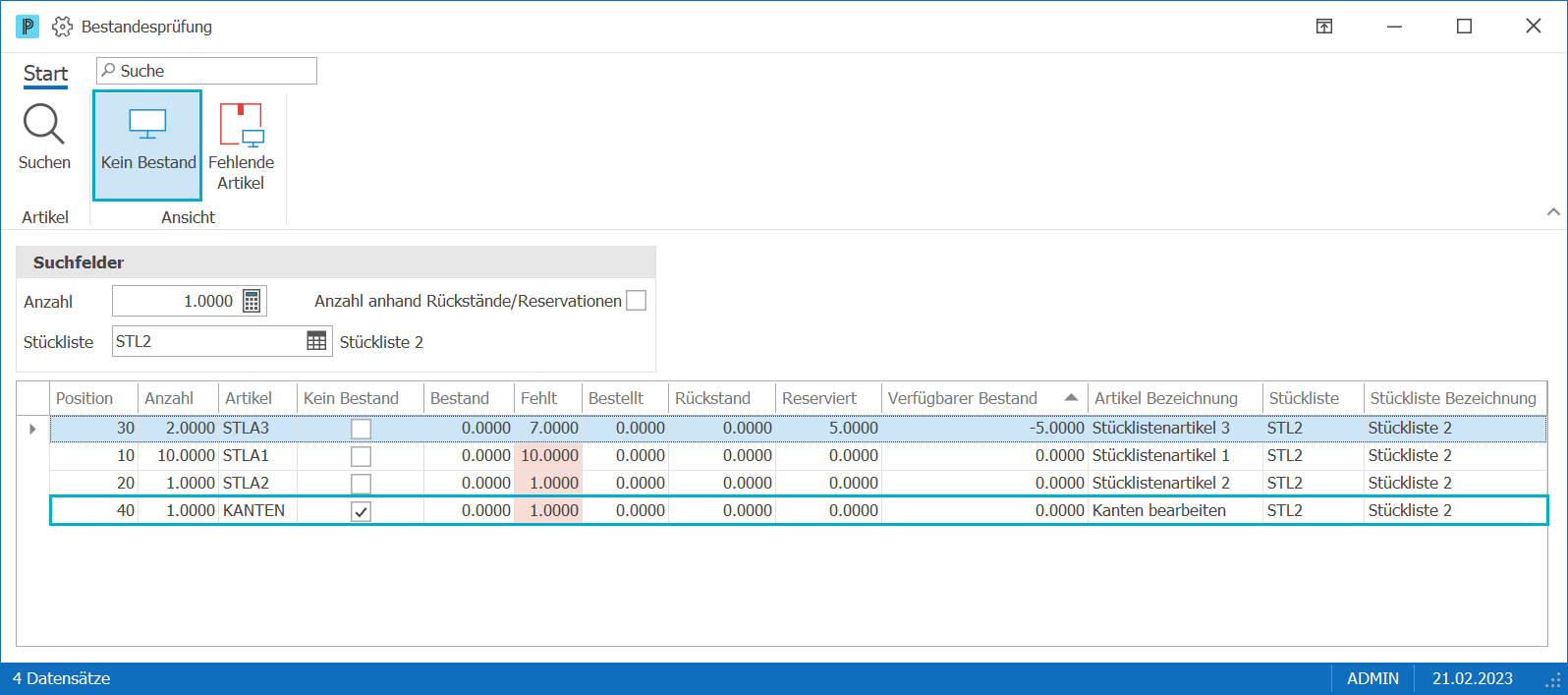Toggle Kein Bestand checkbox for STLA1

(x=362, y=456)
